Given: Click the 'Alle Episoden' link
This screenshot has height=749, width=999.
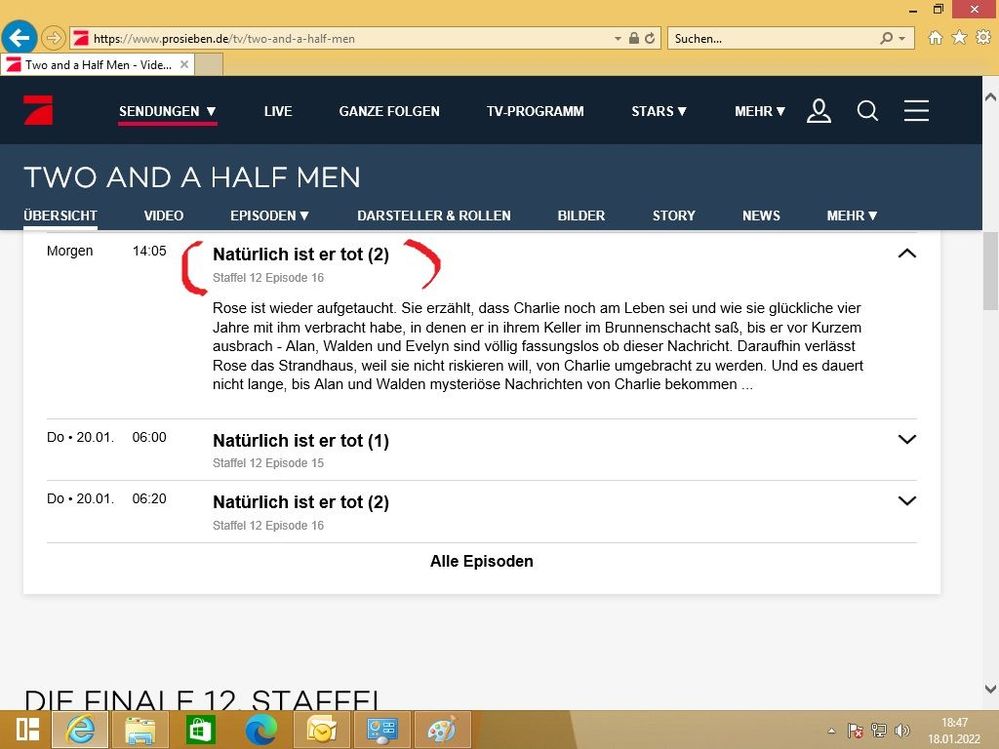Looking at the screenshot, I should click(481, 561).
